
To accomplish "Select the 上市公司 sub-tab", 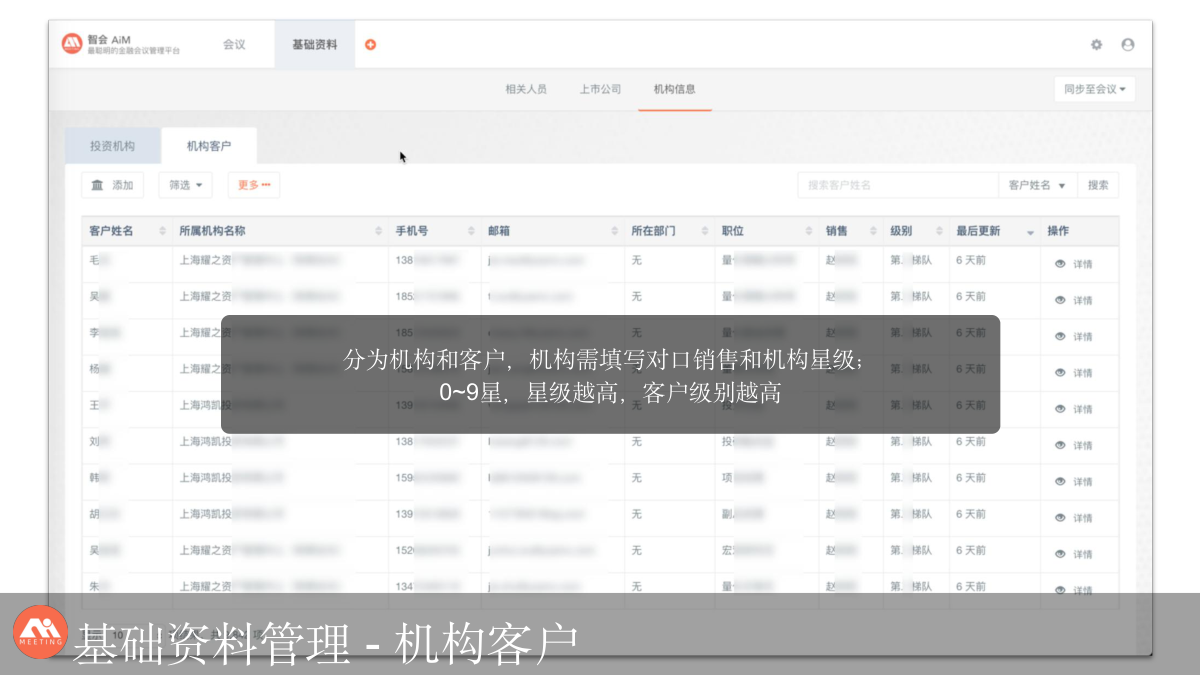I will tap(600, 89).
